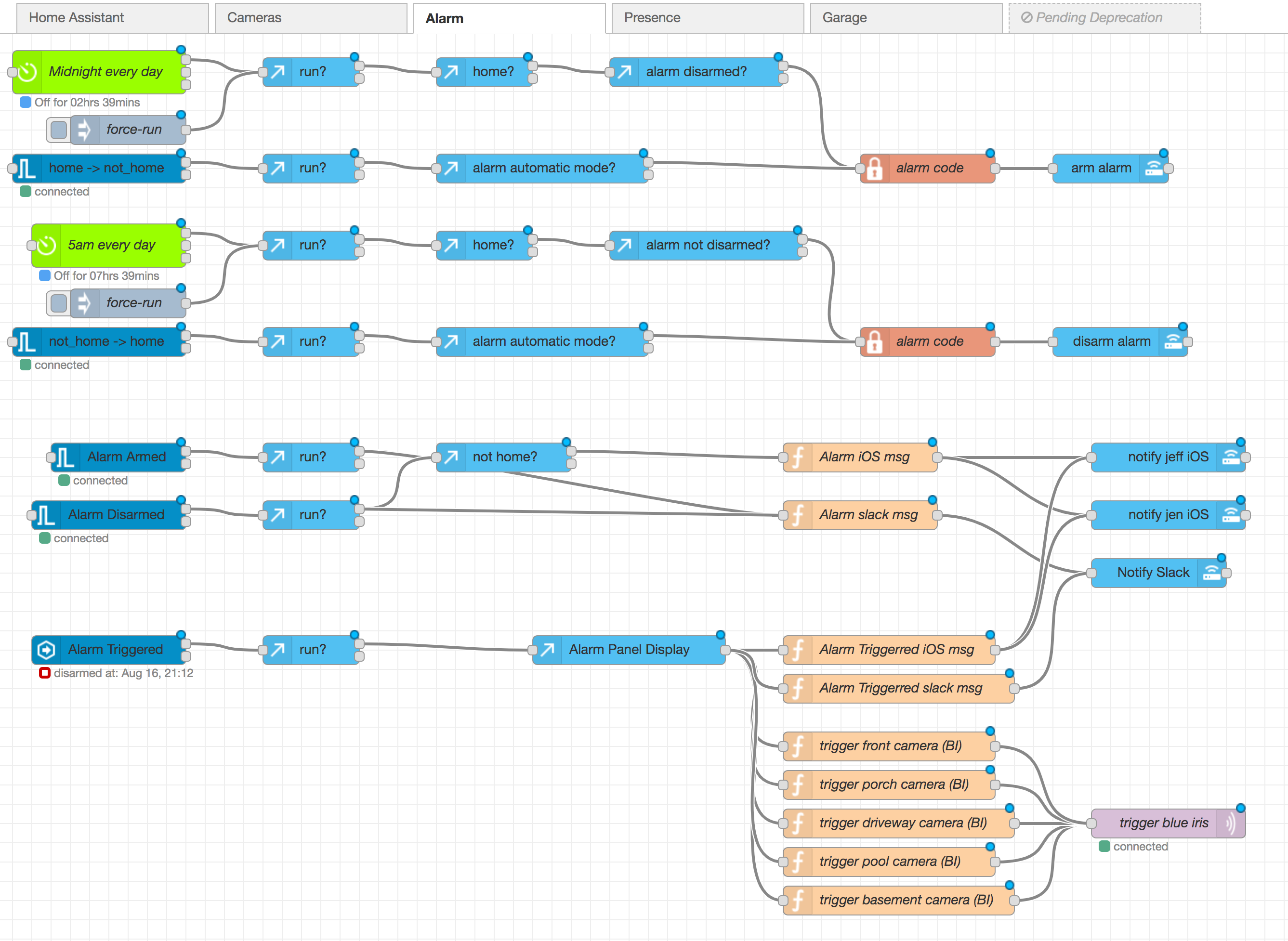
Task: Click the hexagon icon on Alarm Triggered node
Action: pyautogui.click(x=47, y=650)
